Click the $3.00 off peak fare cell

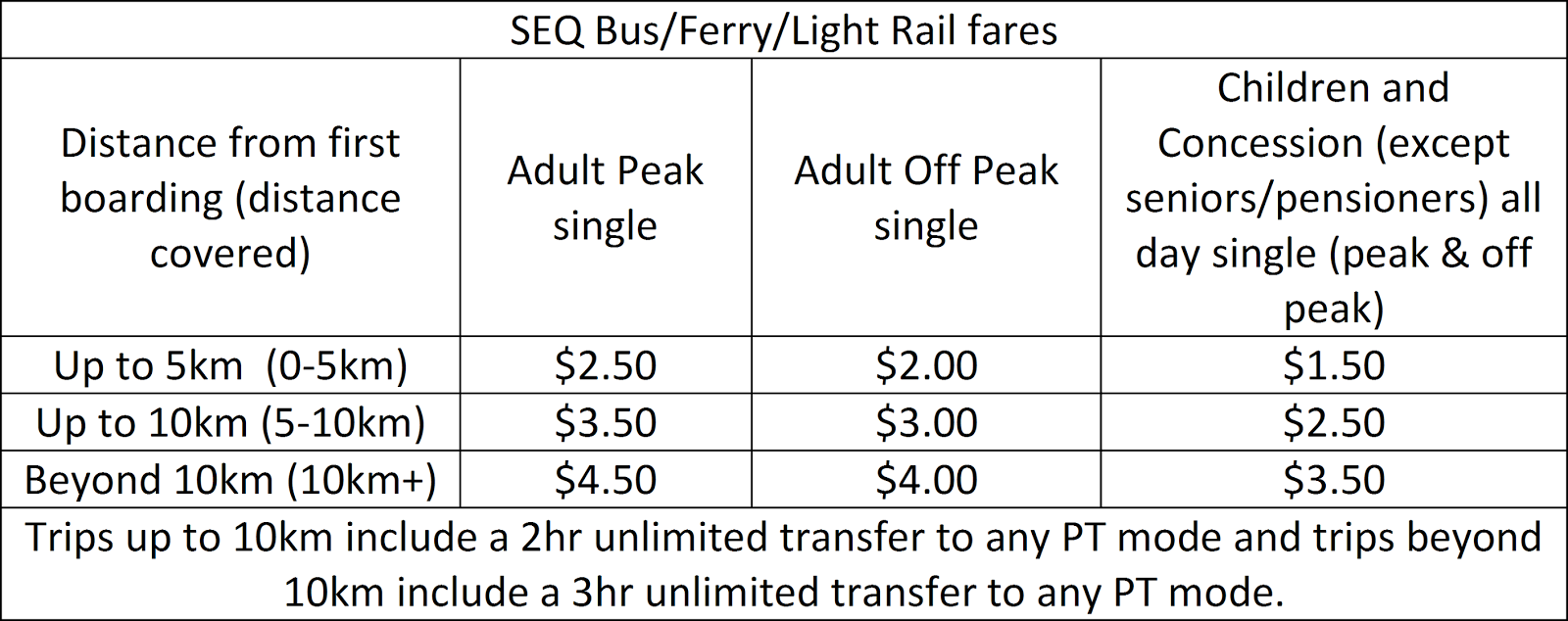click(926, 422)
